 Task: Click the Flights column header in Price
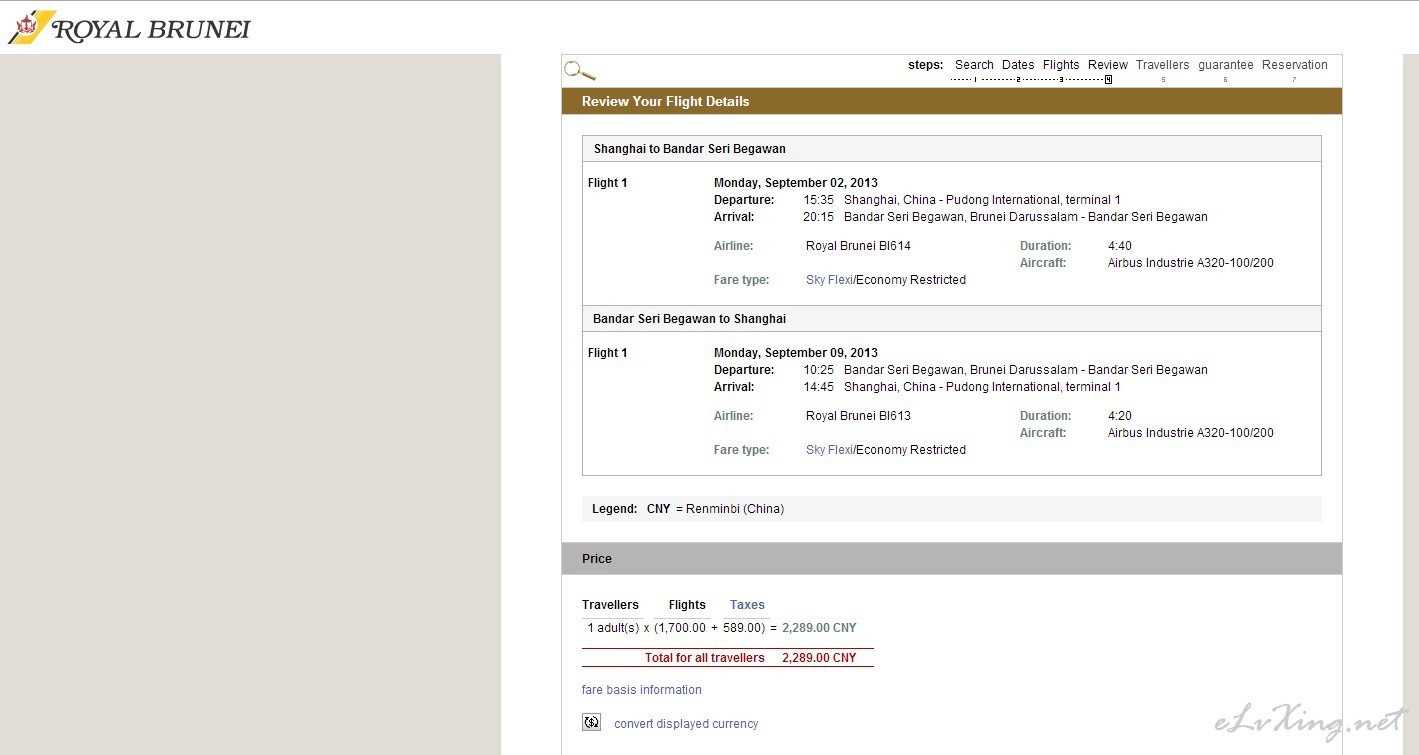[687, 605]
